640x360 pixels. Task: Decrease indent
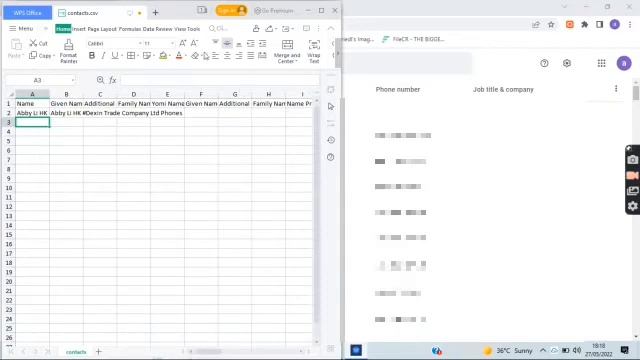(251, 43)
